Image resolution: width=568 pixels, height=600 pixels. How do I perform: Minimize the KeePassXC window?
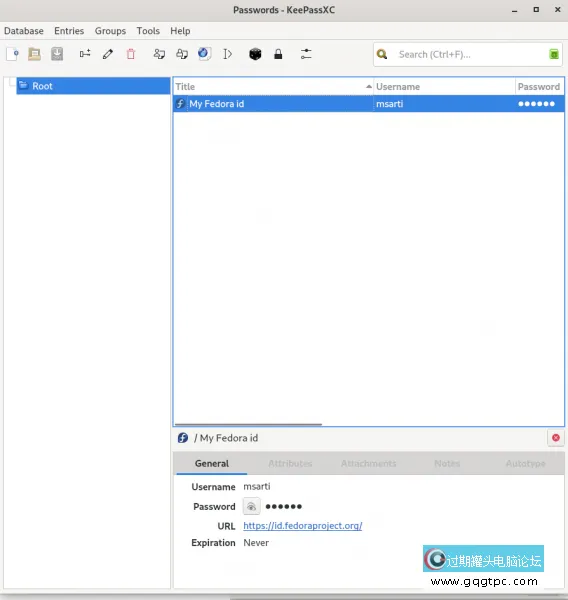514,10
